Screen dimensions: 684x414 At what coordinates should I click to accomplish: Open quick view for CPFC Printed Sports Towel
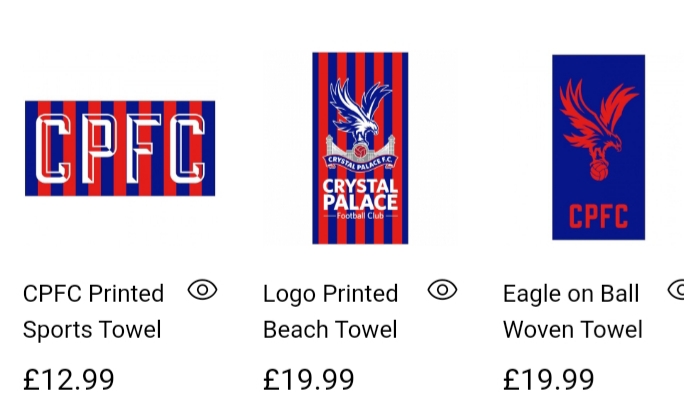pyautogui.click(x=202, y=290)
